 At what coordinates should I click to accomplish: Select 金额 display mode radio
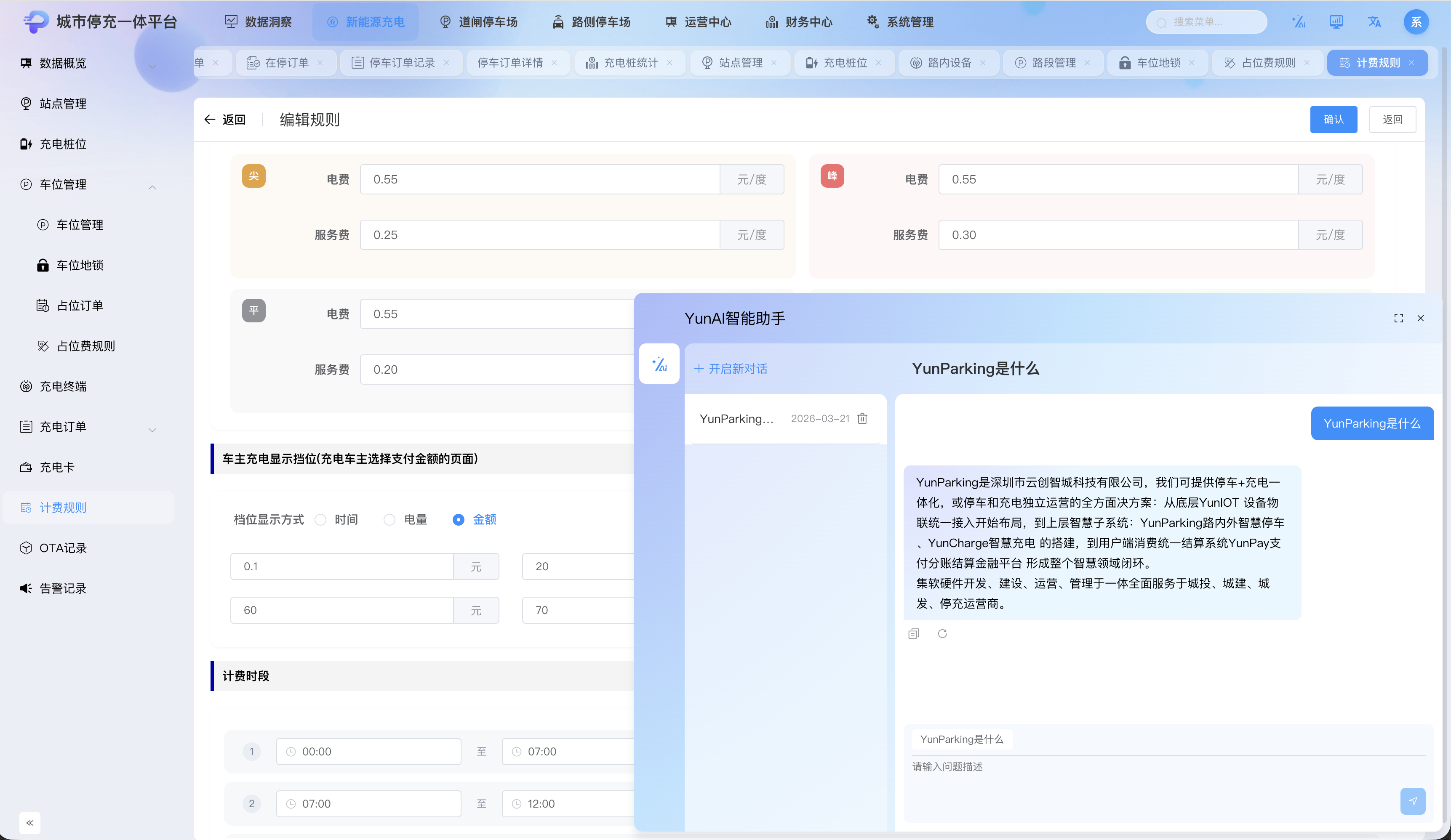pos(458,520)
